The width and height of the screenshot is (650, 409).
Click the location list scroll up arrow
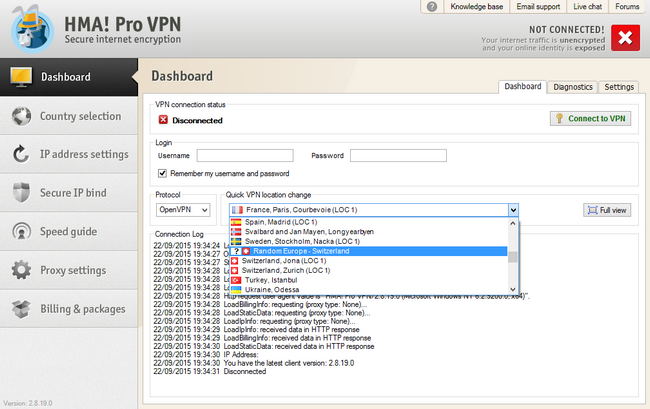(513, 223)
